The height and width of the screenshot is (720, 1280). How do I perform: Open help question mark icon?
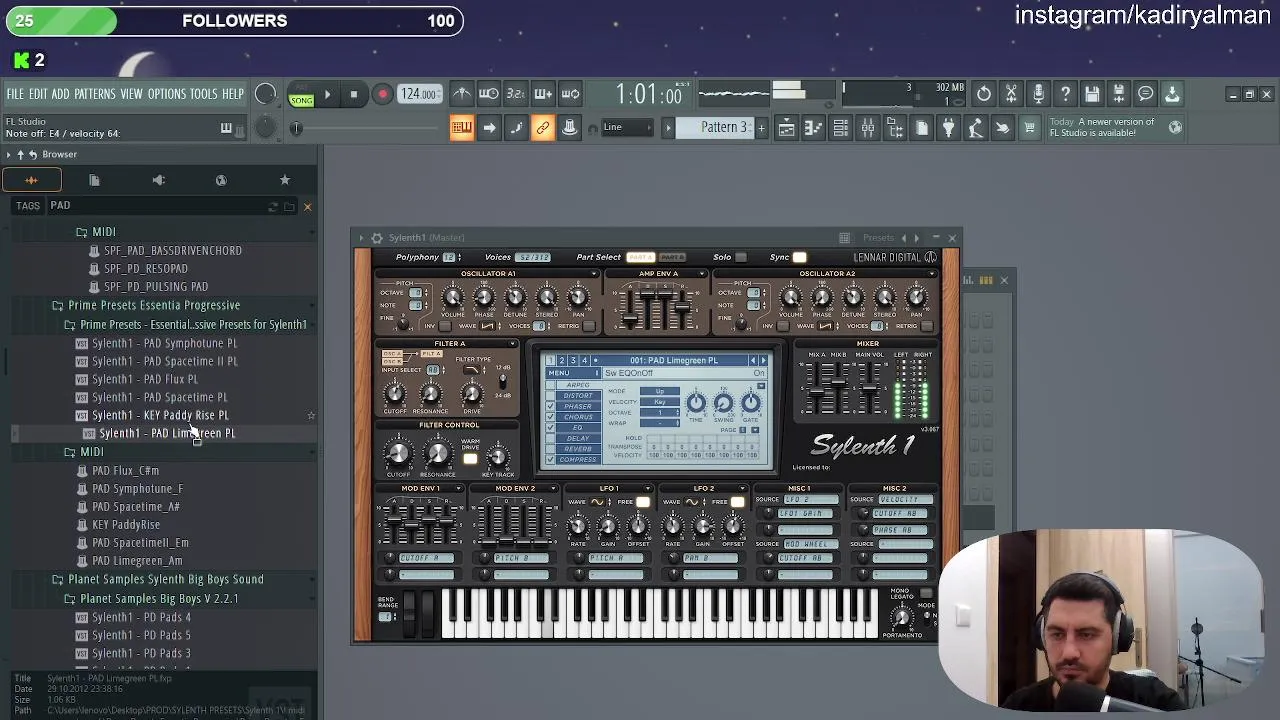pyautogui.click(x=1065, y=94)
